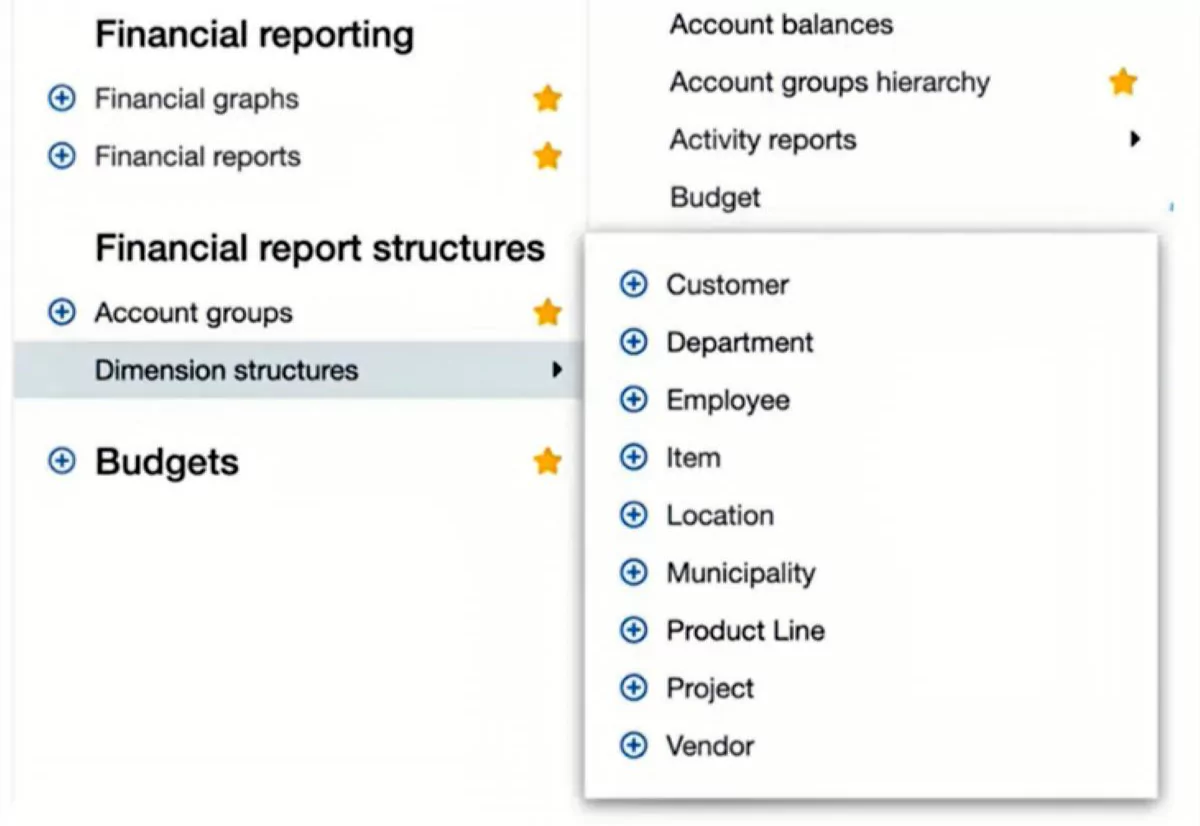Click plus icon next to Financial graphs
This screenshot has width=1200, height=826.
coord(62,99)
